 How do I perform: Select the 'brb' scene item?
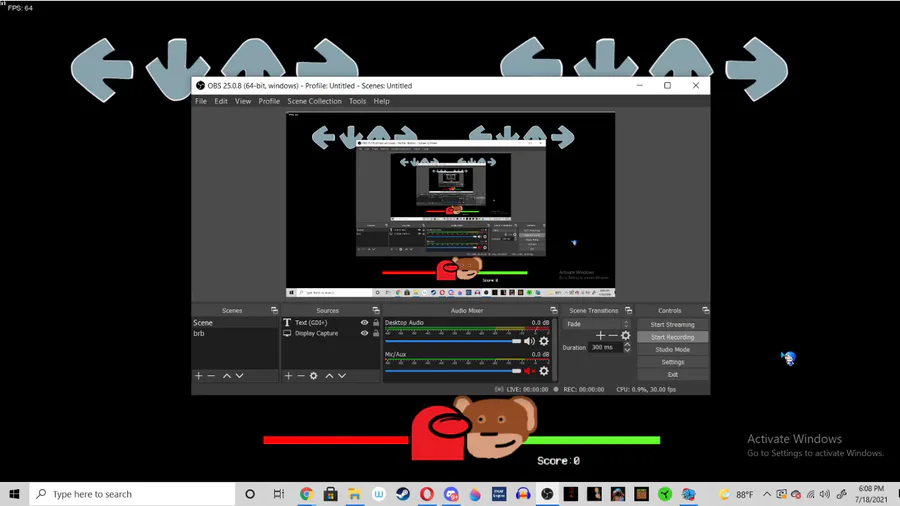click(x=235, y=333)
